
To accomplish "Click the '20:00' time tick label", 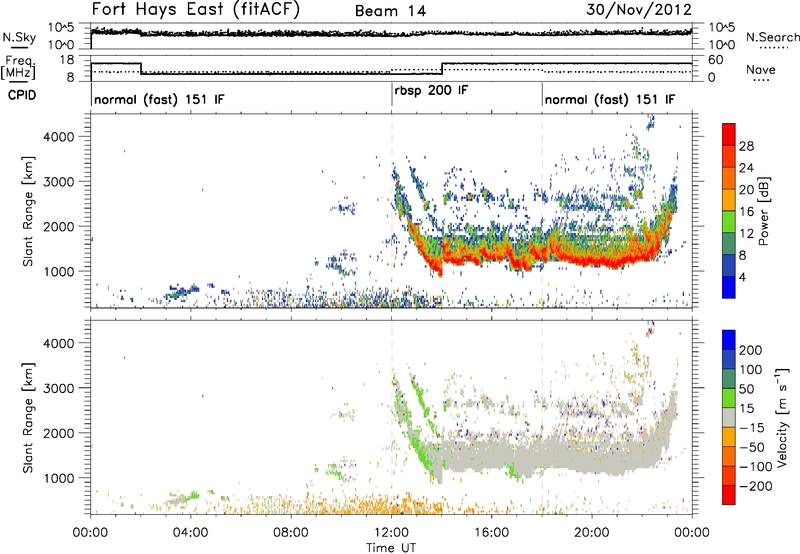I will [x=592, y=533].
